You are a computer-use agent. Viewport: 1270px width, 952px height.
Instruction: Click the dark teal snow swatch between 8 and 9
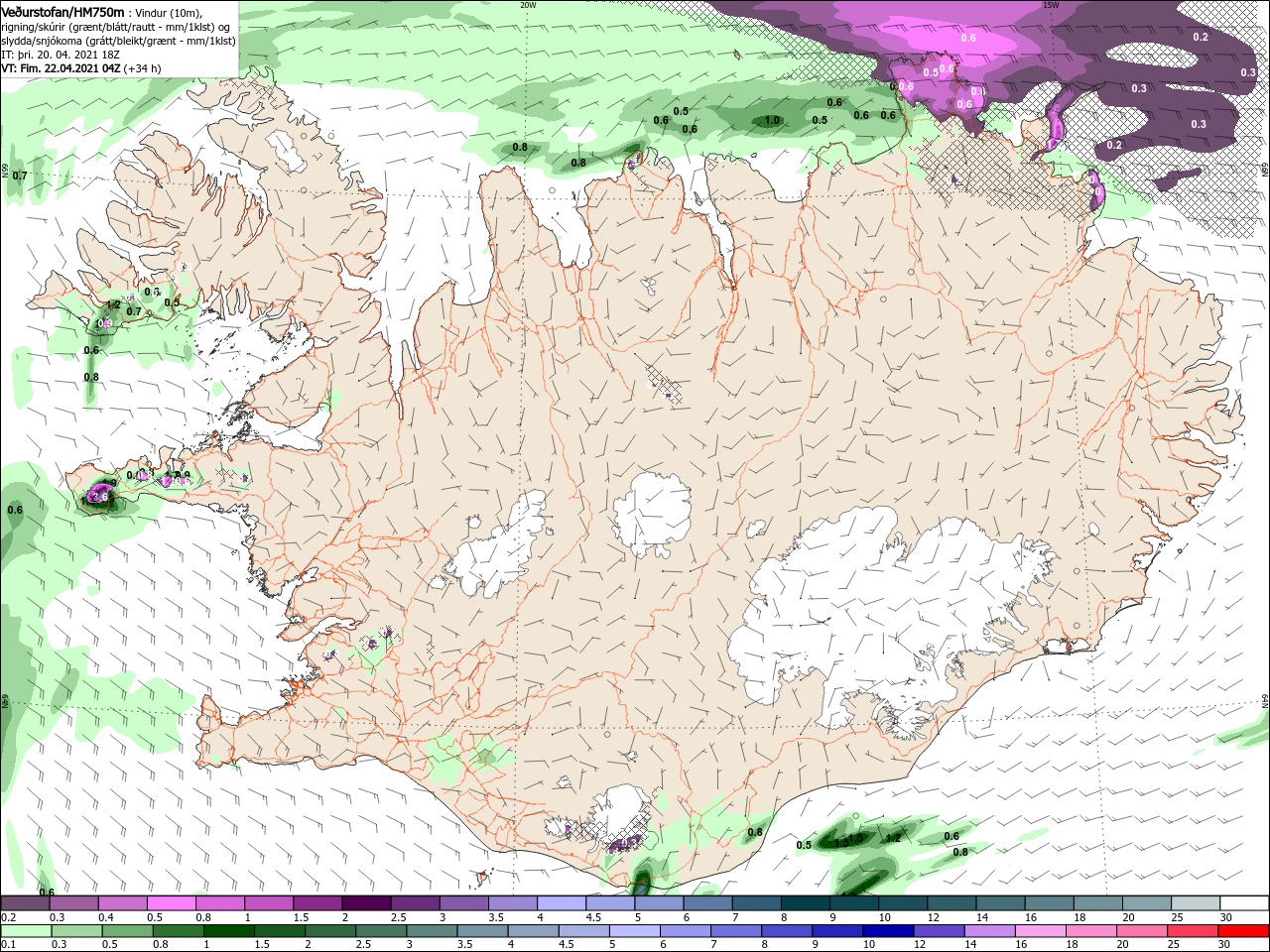coord(805,903)
